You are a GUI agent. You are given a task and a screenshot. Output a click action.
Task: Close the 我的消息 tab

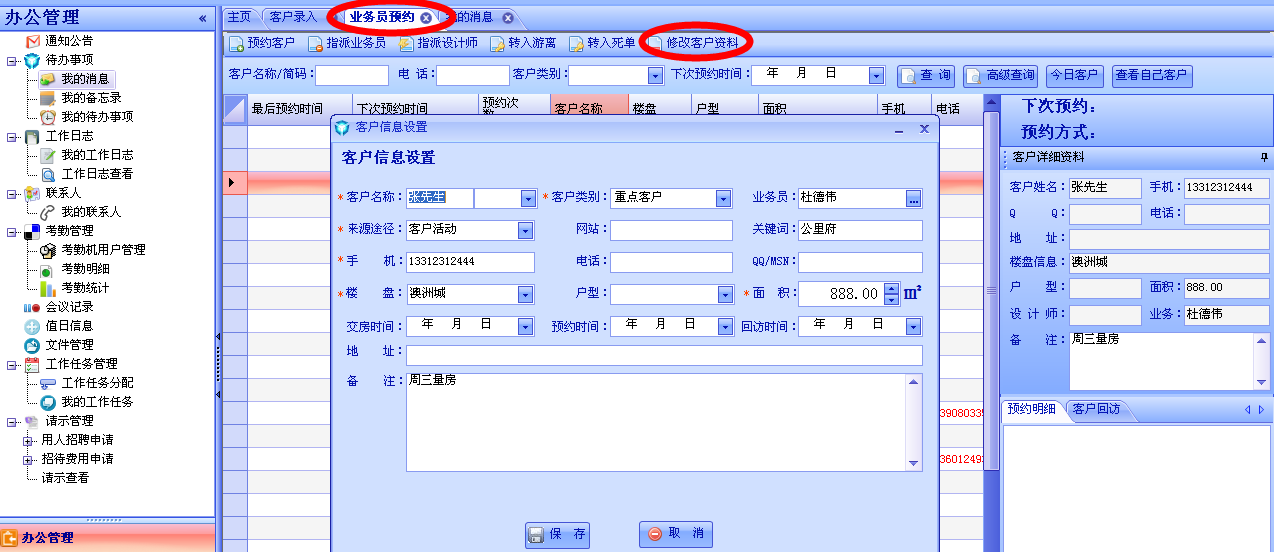tap(508, 18)
